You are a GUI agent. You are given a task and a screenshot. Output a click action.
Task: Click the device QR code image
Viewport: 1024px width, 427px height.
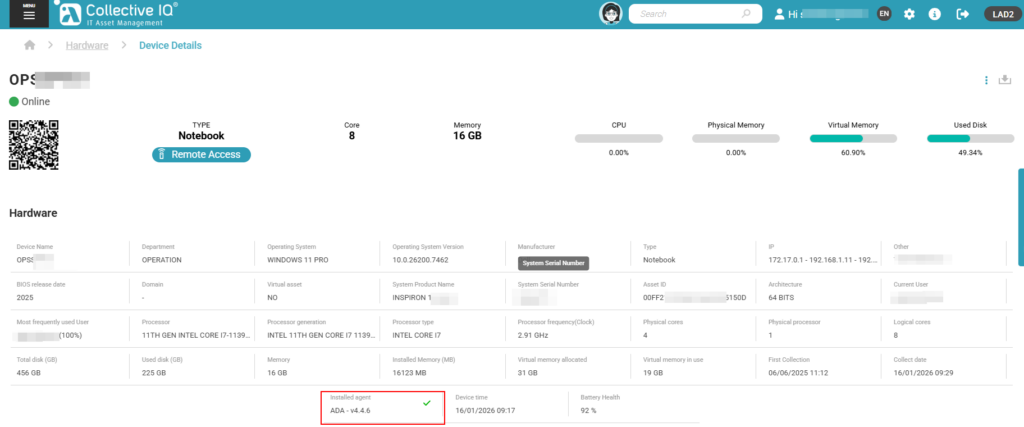(x=34, y=145)
